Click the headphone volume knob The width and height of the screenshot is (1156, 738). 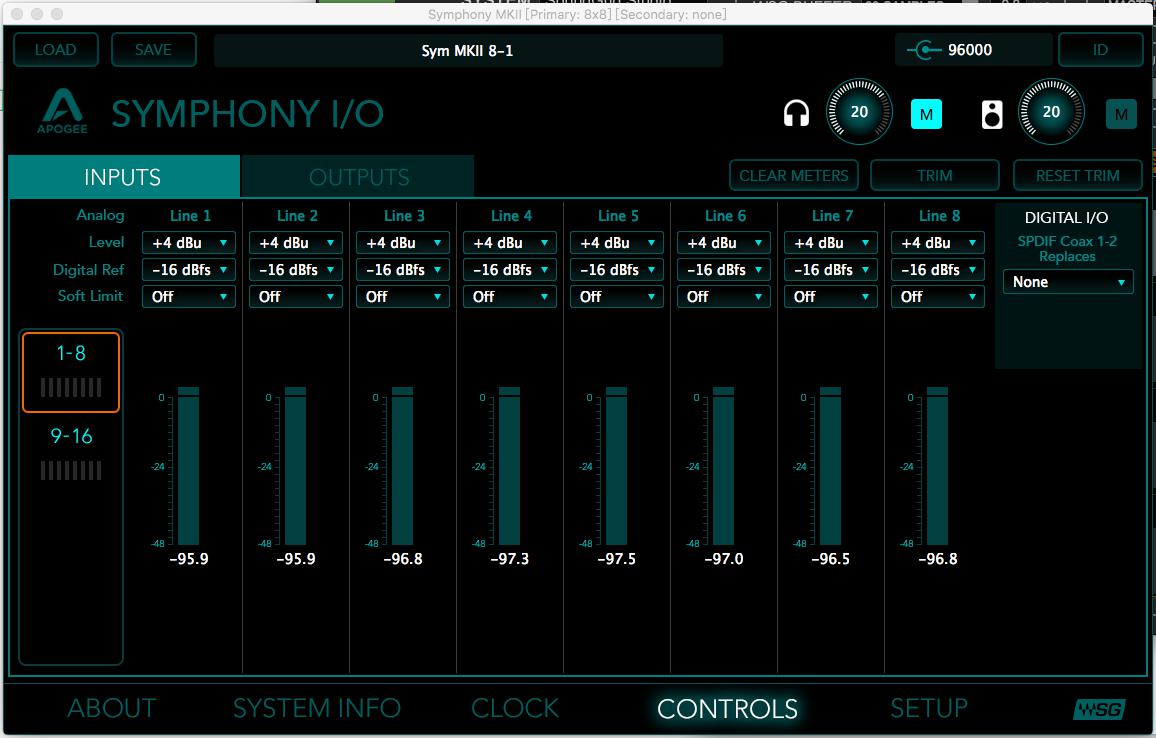coord(859,112)
